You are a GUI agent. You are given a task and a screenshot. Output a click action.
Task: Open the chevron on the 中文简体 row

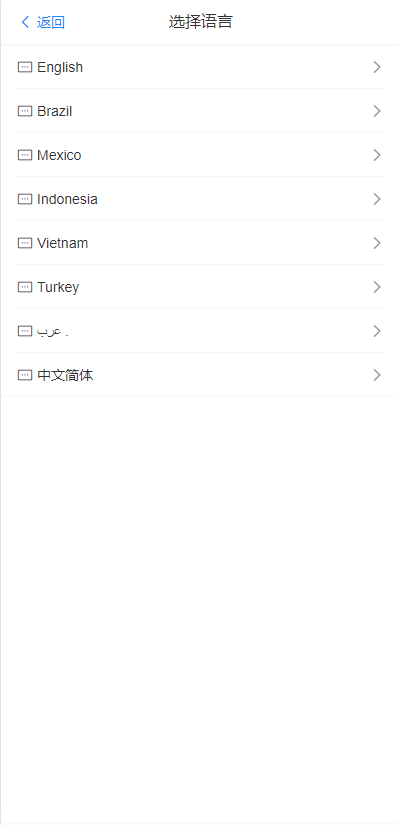click(377, 375)
